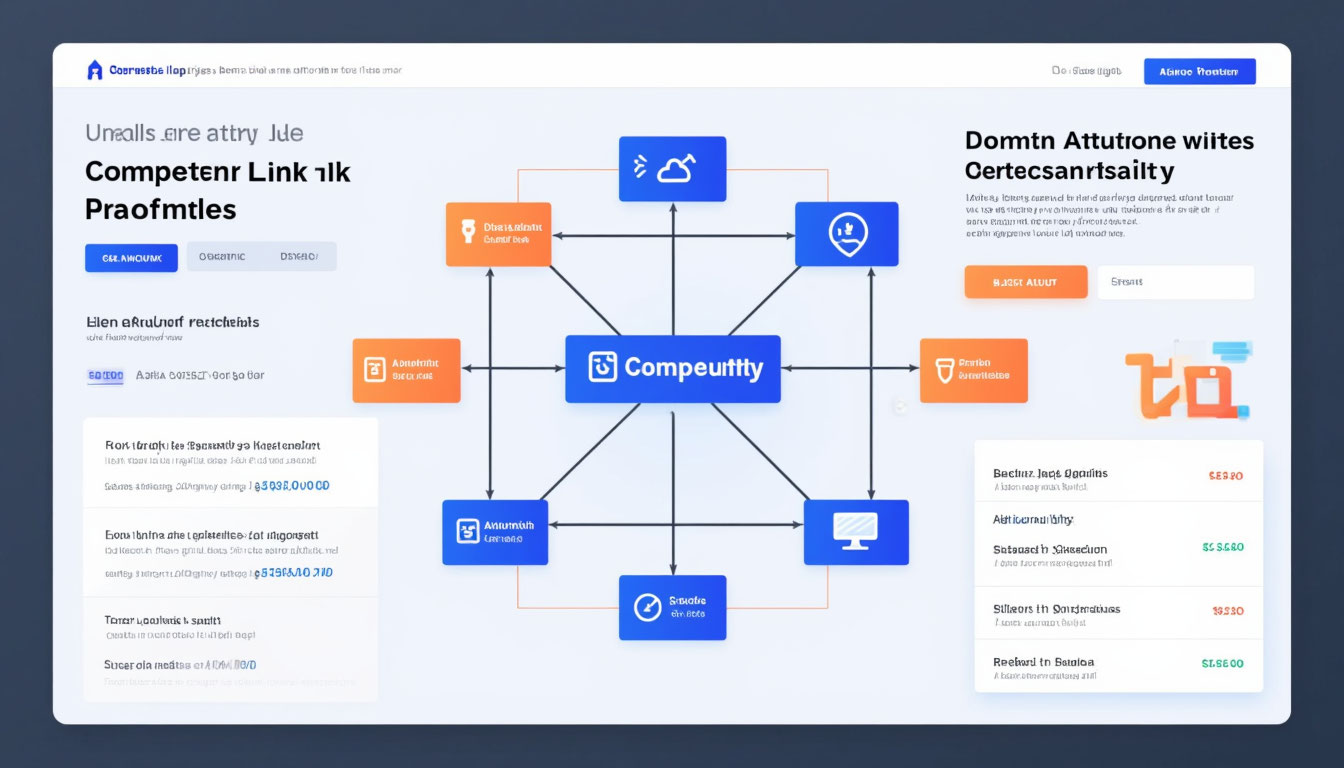Click the 3D orange illustration thumbnail

1187,382
